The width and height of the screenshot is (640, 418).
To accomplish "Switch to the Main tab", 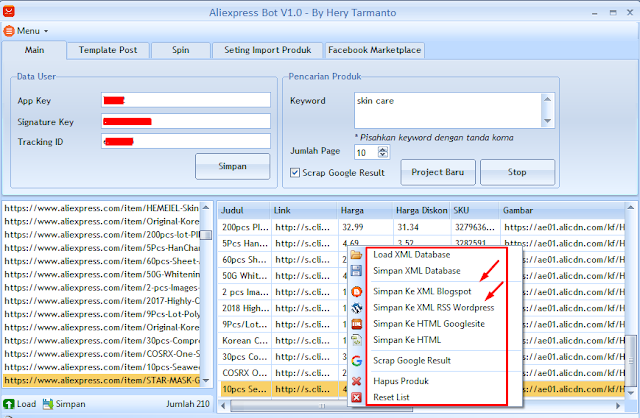I will pyautogui.click(x=34, y=50).
